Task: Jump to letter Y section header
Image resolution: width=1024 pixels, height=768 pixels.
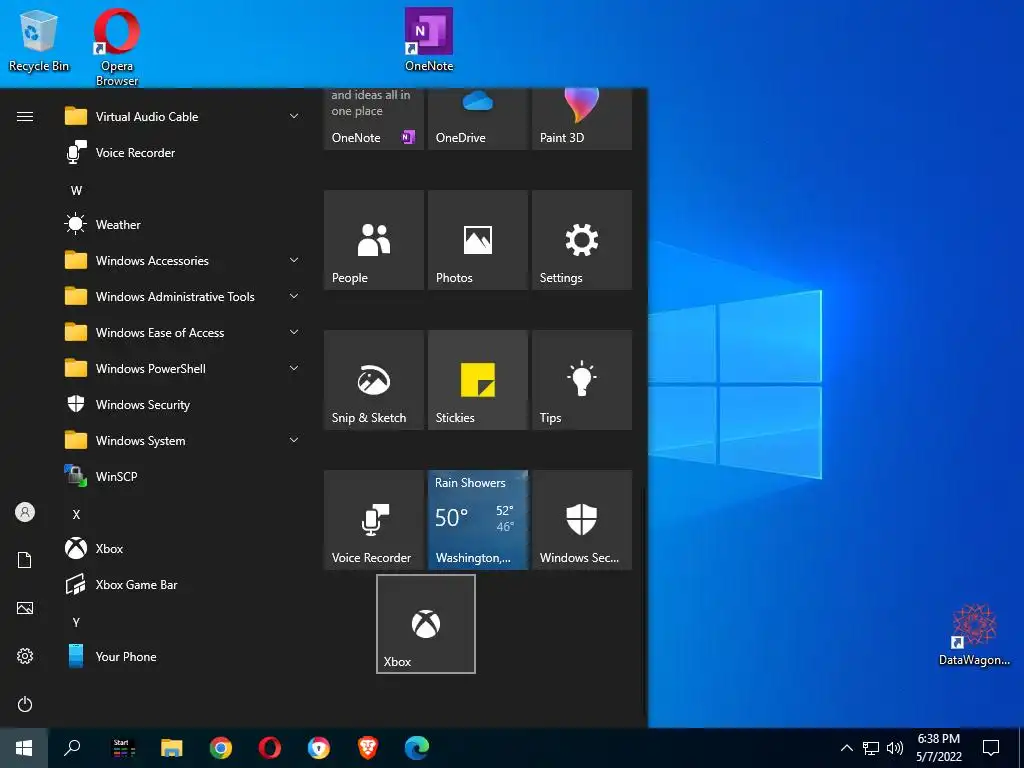Action: tap(76, 622)
